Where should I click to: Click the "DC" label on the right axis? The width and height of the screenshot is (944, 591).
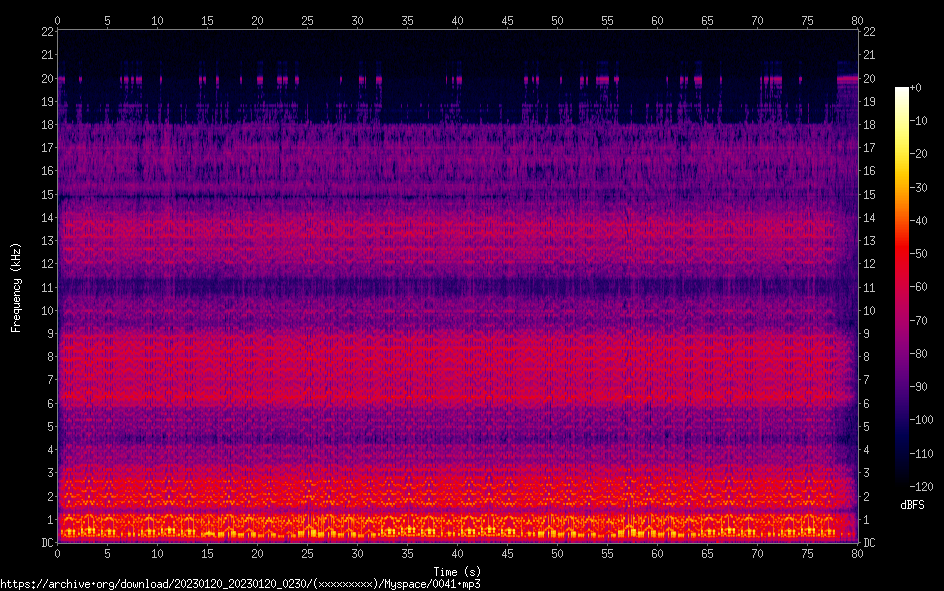tap(870, 543)
